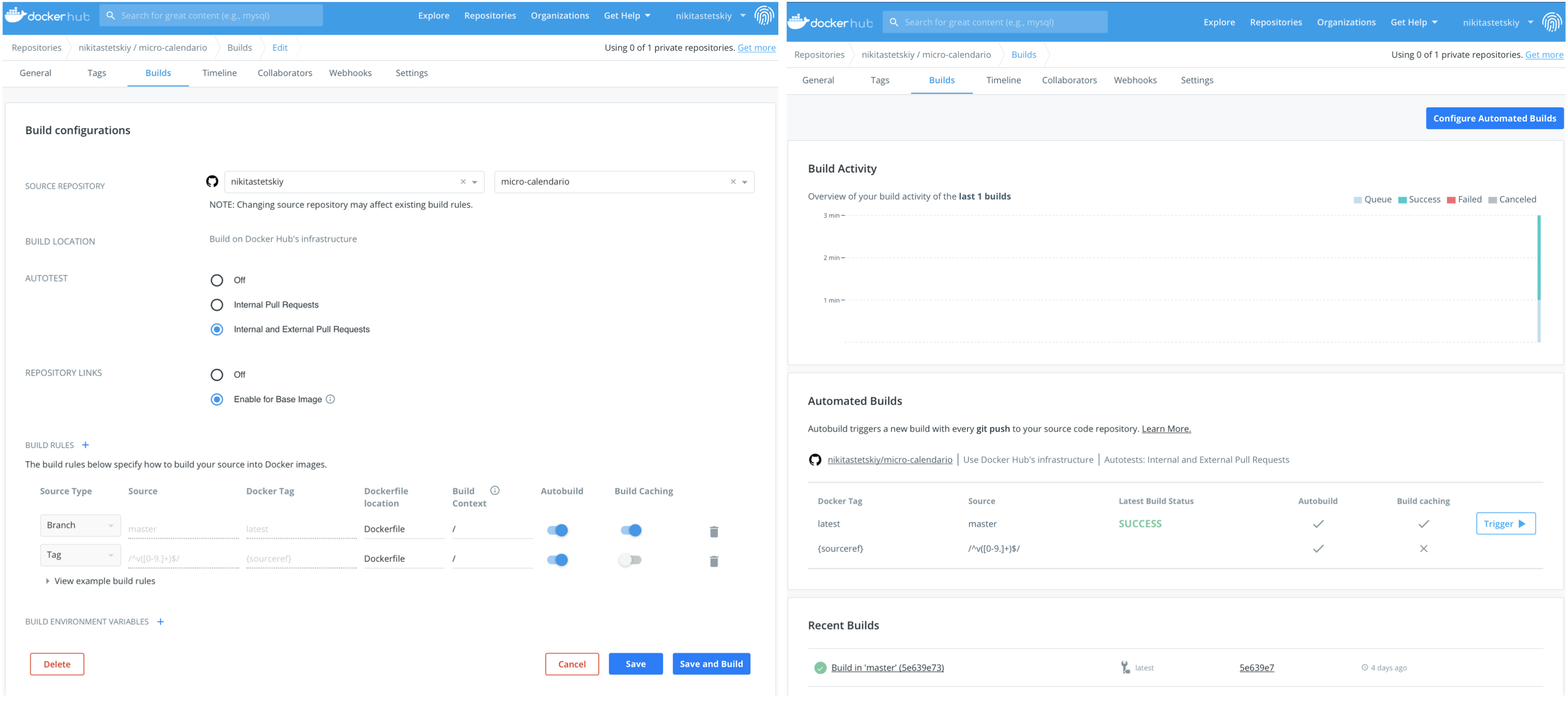The image size is (1568, 704).
Task: Click the fingerprint avatar in left header
Action: point(764,15)
